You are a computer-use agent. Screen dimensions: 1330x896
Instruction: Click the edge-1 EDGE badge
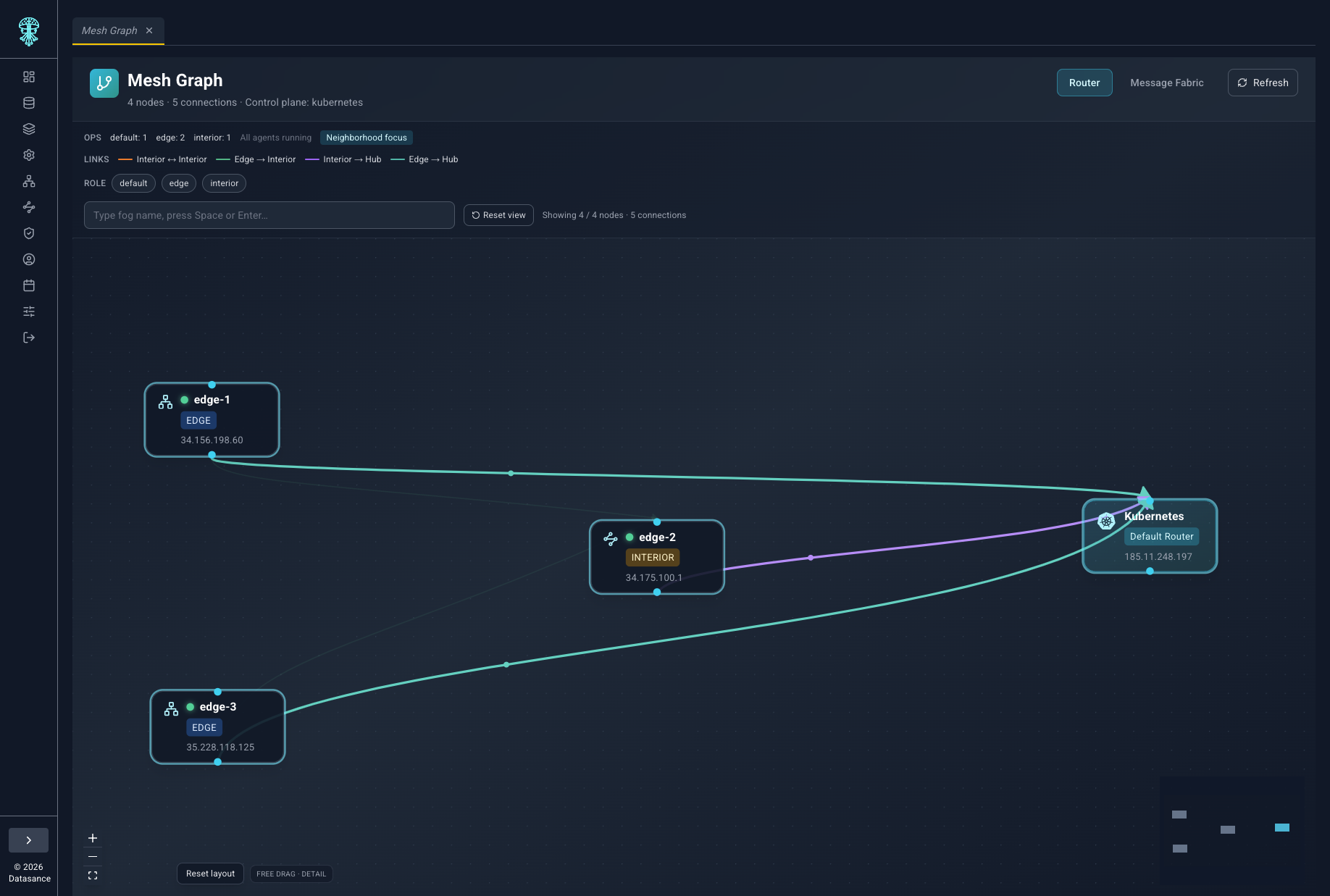[198, 421]
